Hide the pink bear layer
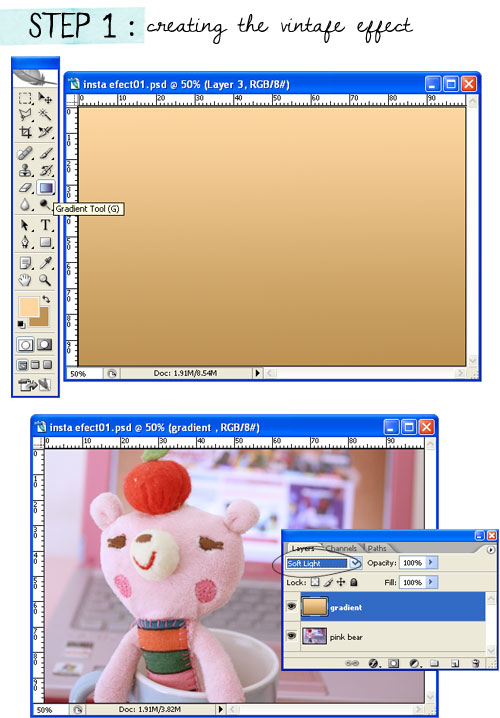This screenshot has width=500, height=718. click(291, 636)
